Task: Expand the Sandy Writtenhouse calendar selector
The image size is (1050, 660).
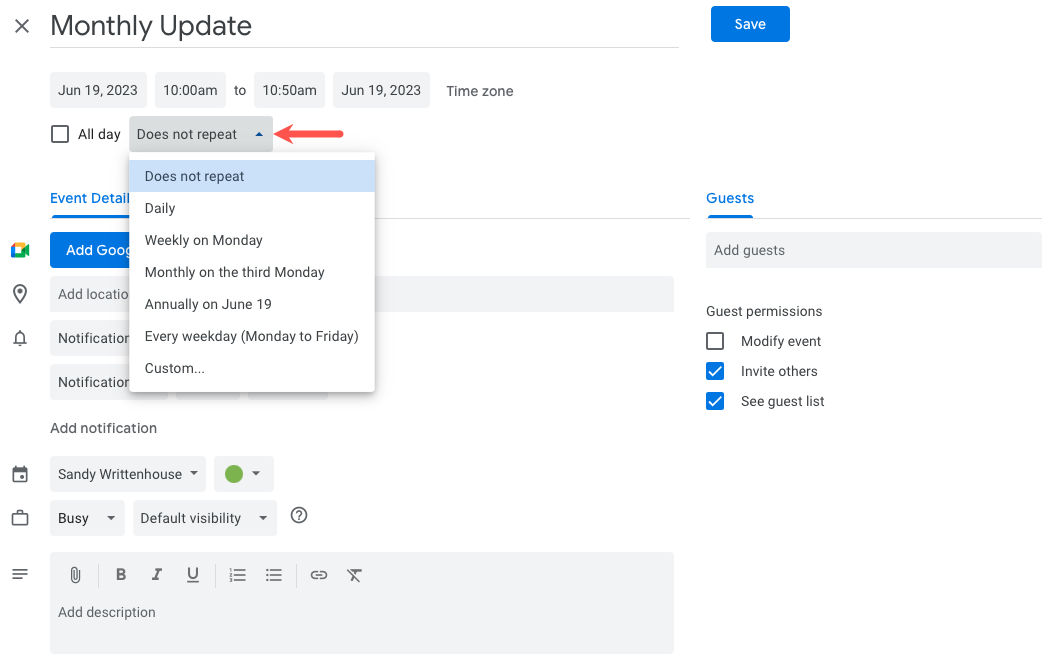Action: (x=127, y=474)
